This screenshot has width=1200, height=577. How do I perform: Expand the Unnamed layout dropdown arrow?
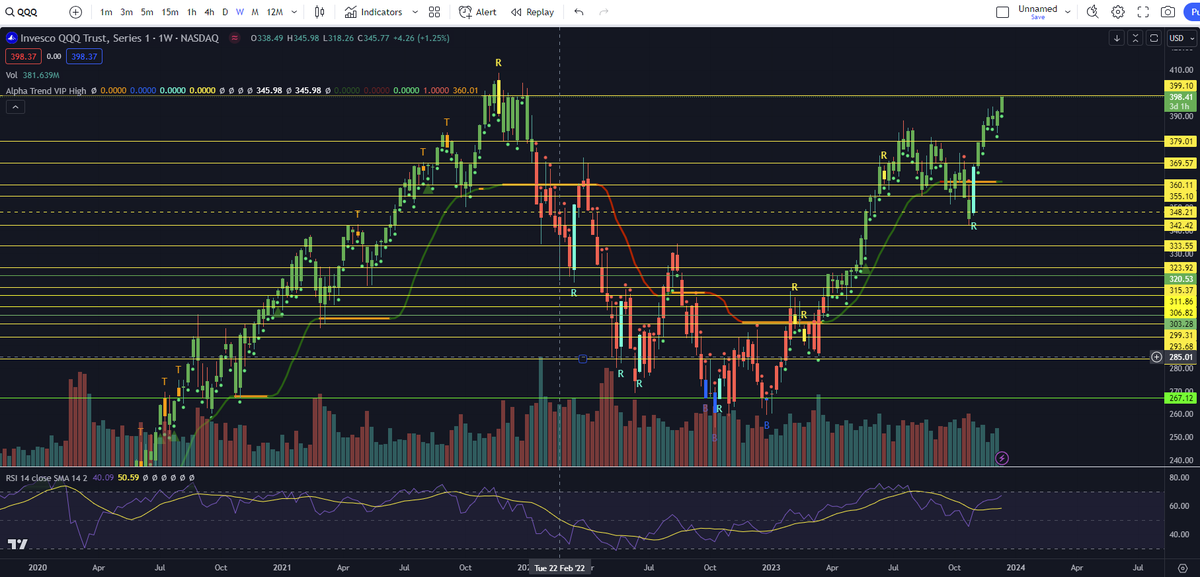tap(1068, 12)
